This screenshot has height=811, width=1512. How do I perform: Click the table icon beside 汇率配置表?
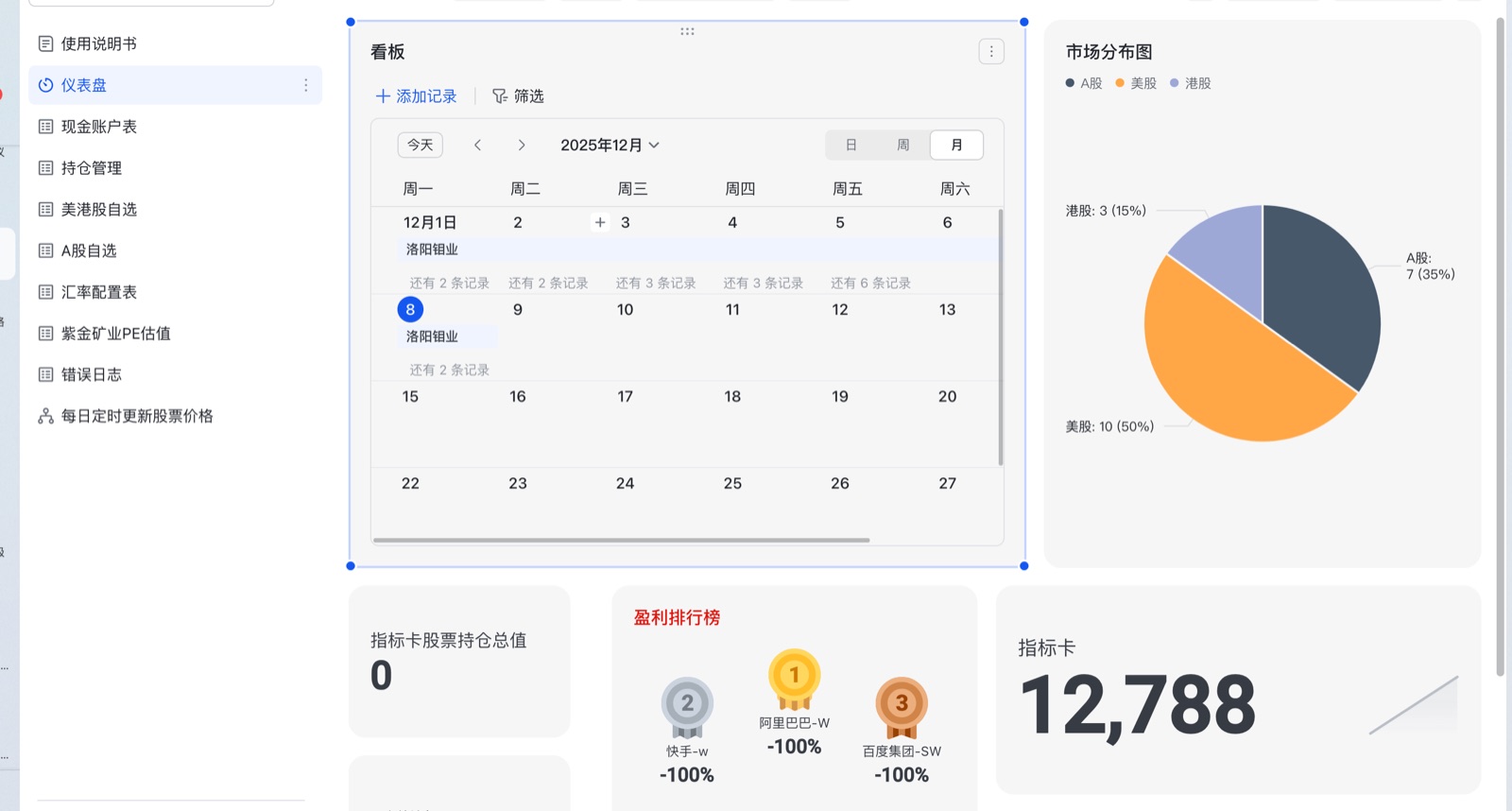(x=45, y=292)
